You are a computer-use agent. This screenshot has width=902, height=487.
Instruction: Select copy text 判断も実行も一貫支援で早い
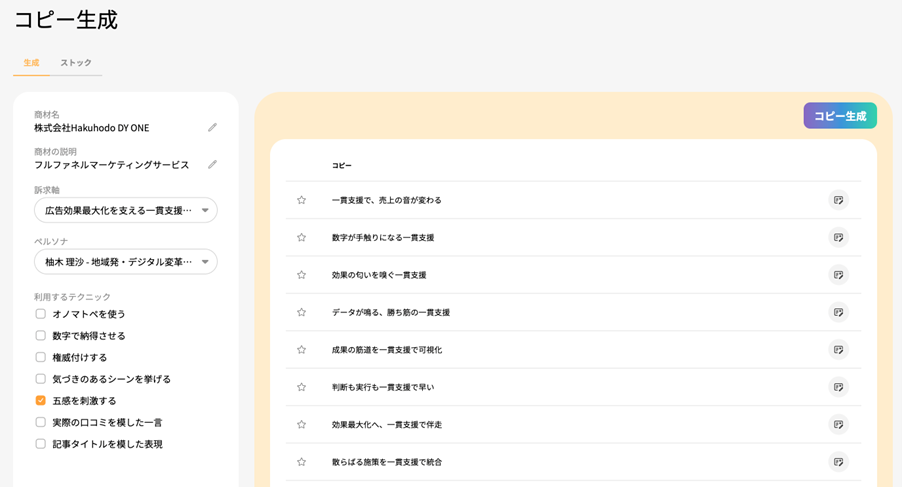coord(383,387)
